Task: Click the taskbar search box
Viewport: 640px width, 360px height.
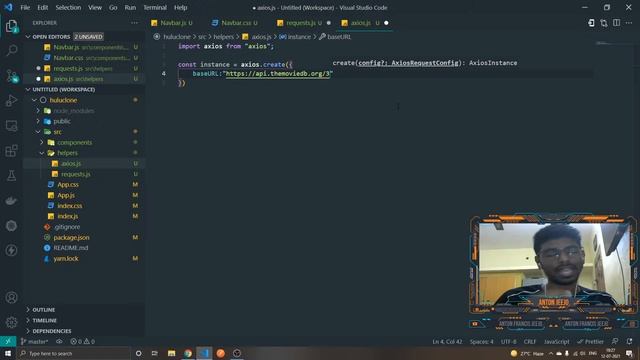Action: 73,353
